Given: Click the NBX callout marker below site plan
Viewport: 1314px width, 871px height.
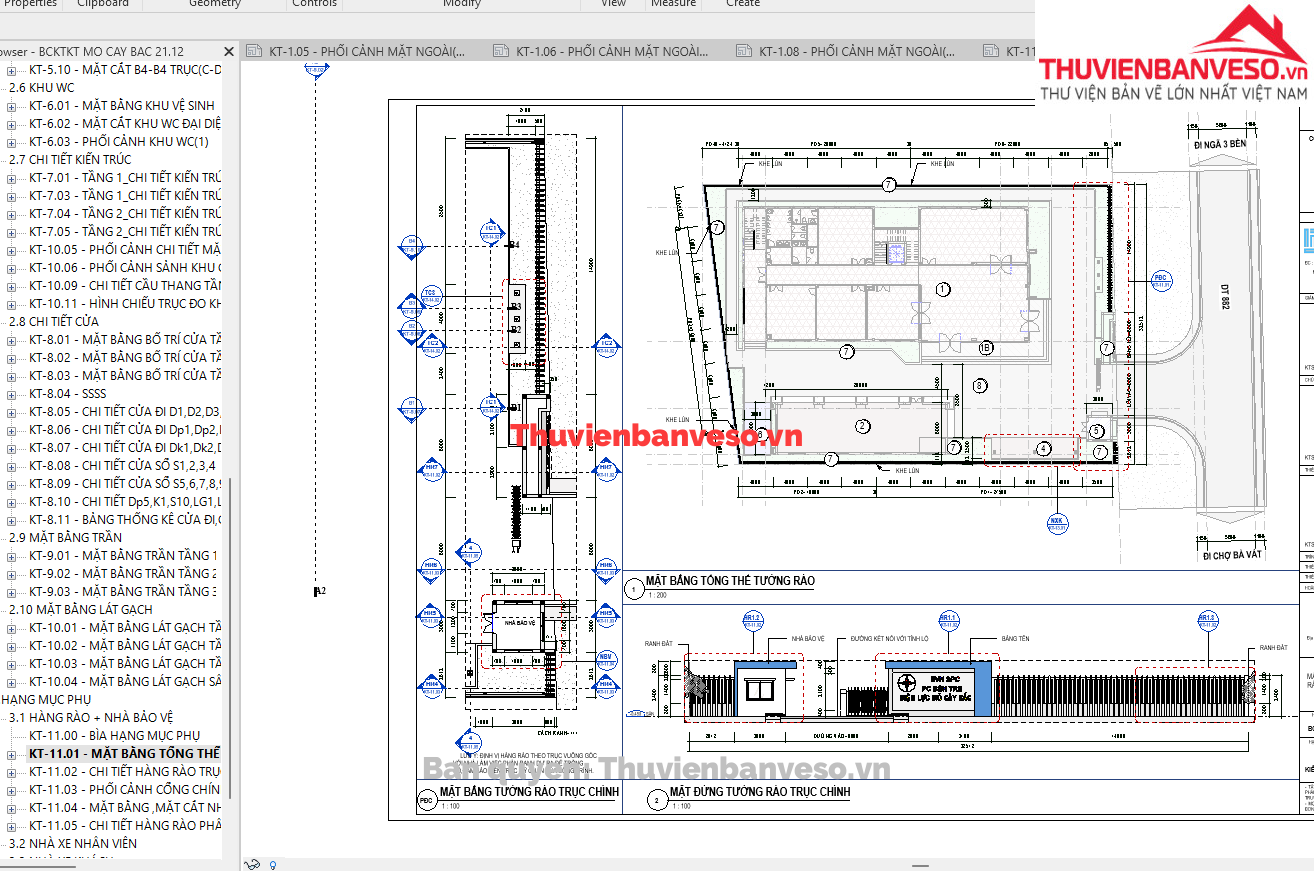Looking at the screenshot, I should [1056, 521].
